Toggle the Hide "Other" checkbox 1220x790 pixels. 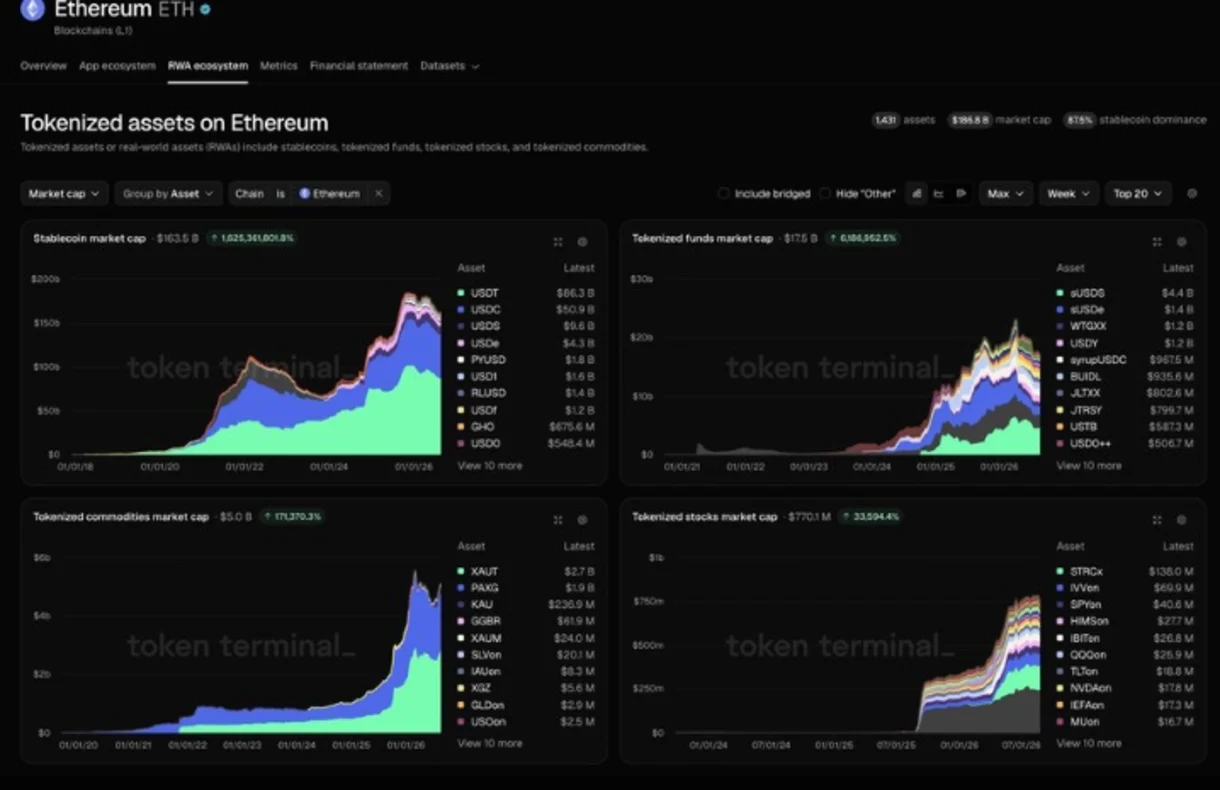point(824,194)
